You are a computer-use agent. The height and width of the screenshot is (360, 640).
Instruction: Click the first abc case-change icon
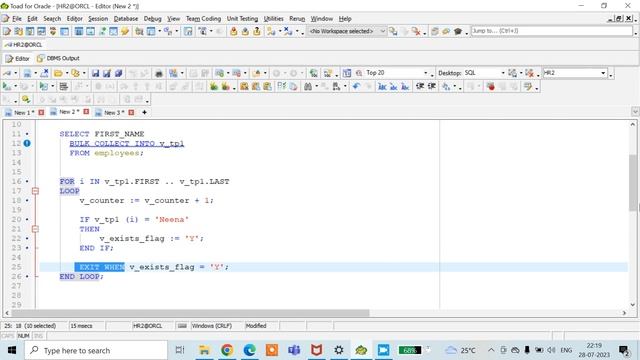[x=382, y=86]
